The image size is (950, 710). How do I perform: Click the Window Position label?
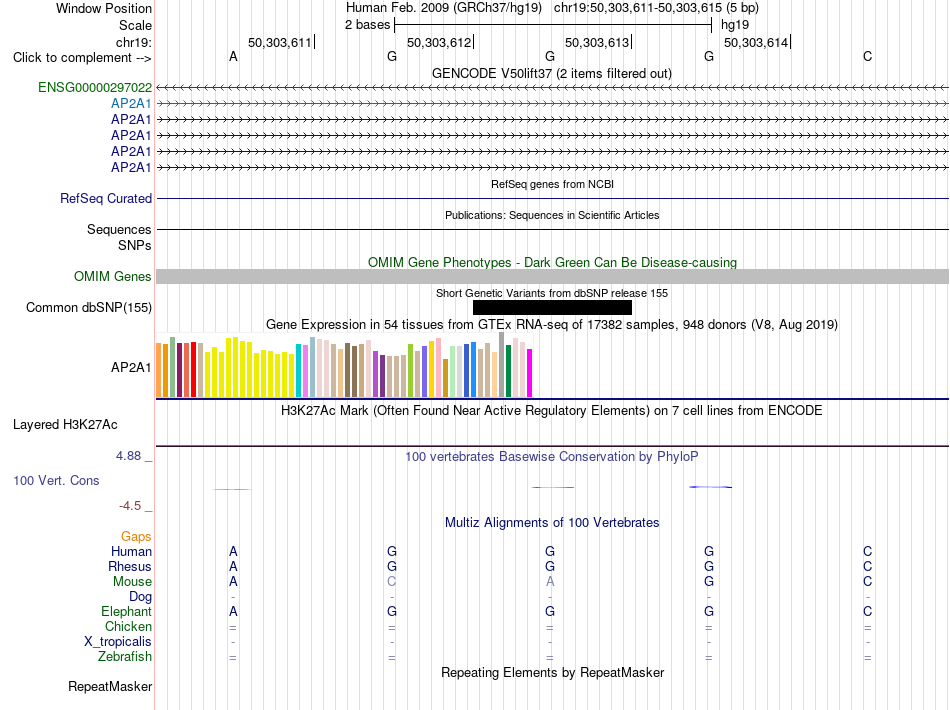104,8
